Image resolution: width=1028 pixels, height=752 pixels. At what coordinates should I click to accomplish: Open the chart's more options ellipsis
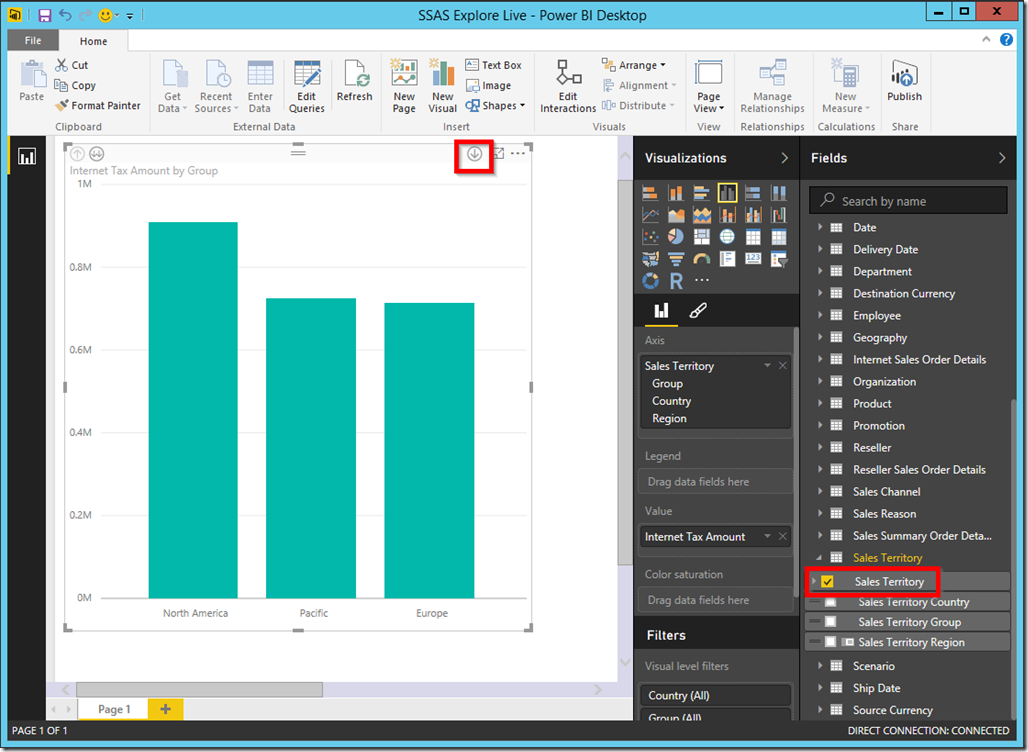[x=517, y=153]
